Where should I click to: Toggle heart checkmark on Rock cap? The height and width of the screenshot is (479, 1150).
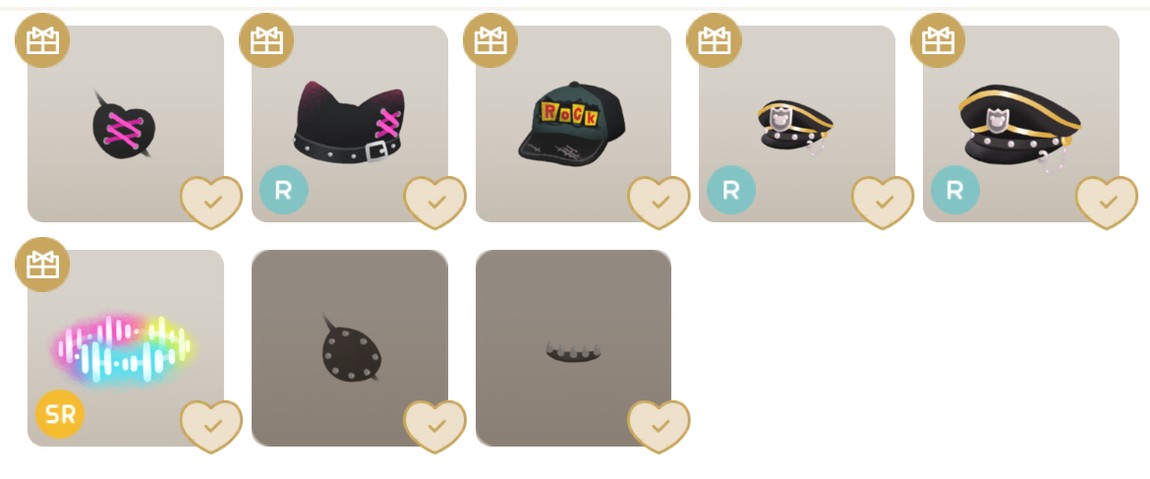click(659, 202)
